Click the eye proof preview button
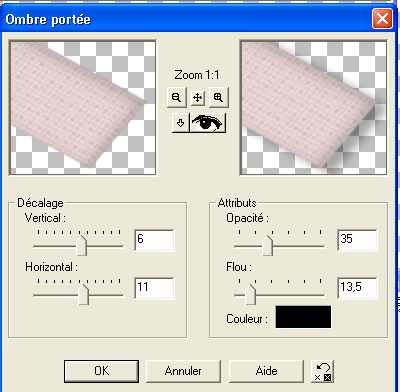Image resolution: width=400 pixels, height=392 pixels. 207,123
